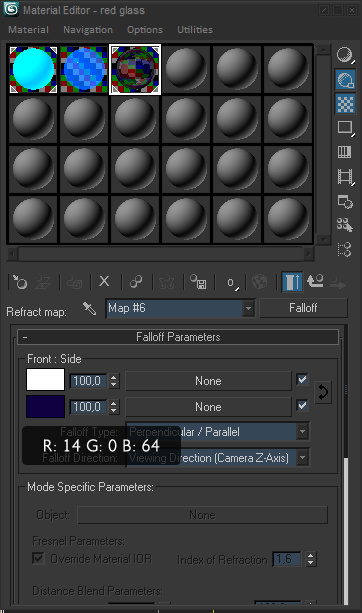
Task: Click the first amount value field 100,0
Action: click(x=88, y=381)
